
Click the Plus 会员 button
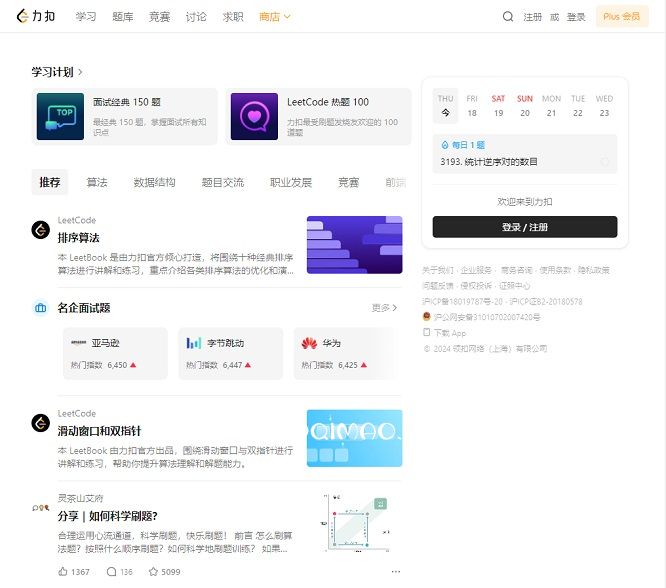click(x=622, y=17)
